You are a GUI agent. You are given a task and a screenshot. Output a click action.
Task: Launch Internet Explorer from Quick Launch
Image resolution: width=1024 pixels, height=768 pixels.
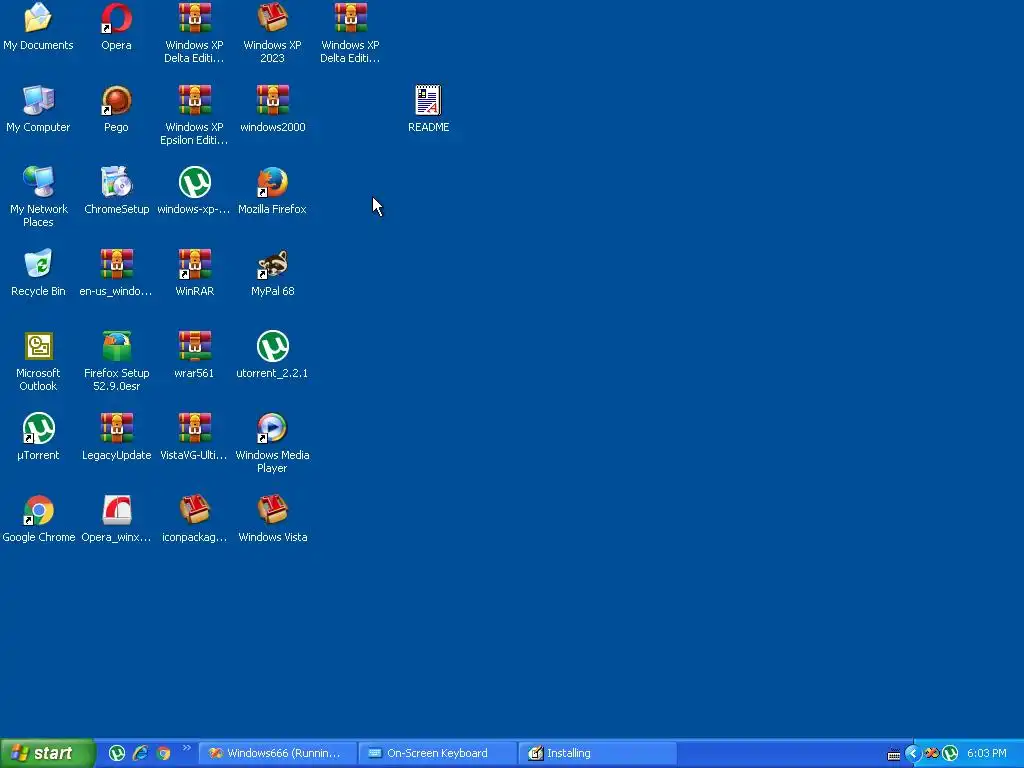point(140,753)
